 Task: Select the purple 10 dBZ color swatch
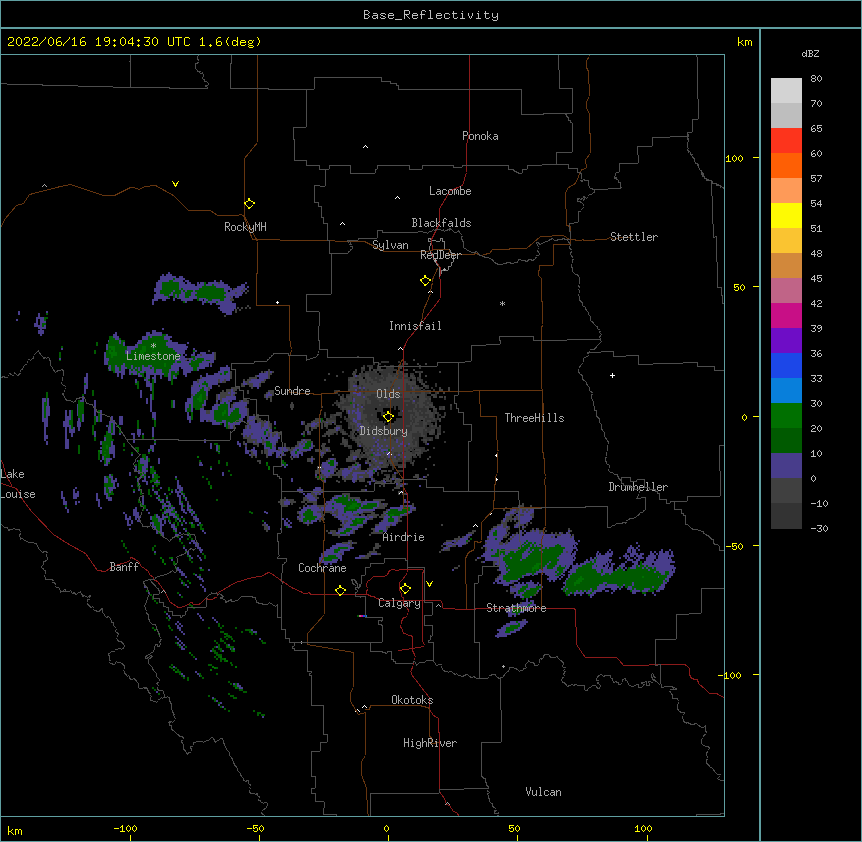pyautogui.click(x=786, y=466)
